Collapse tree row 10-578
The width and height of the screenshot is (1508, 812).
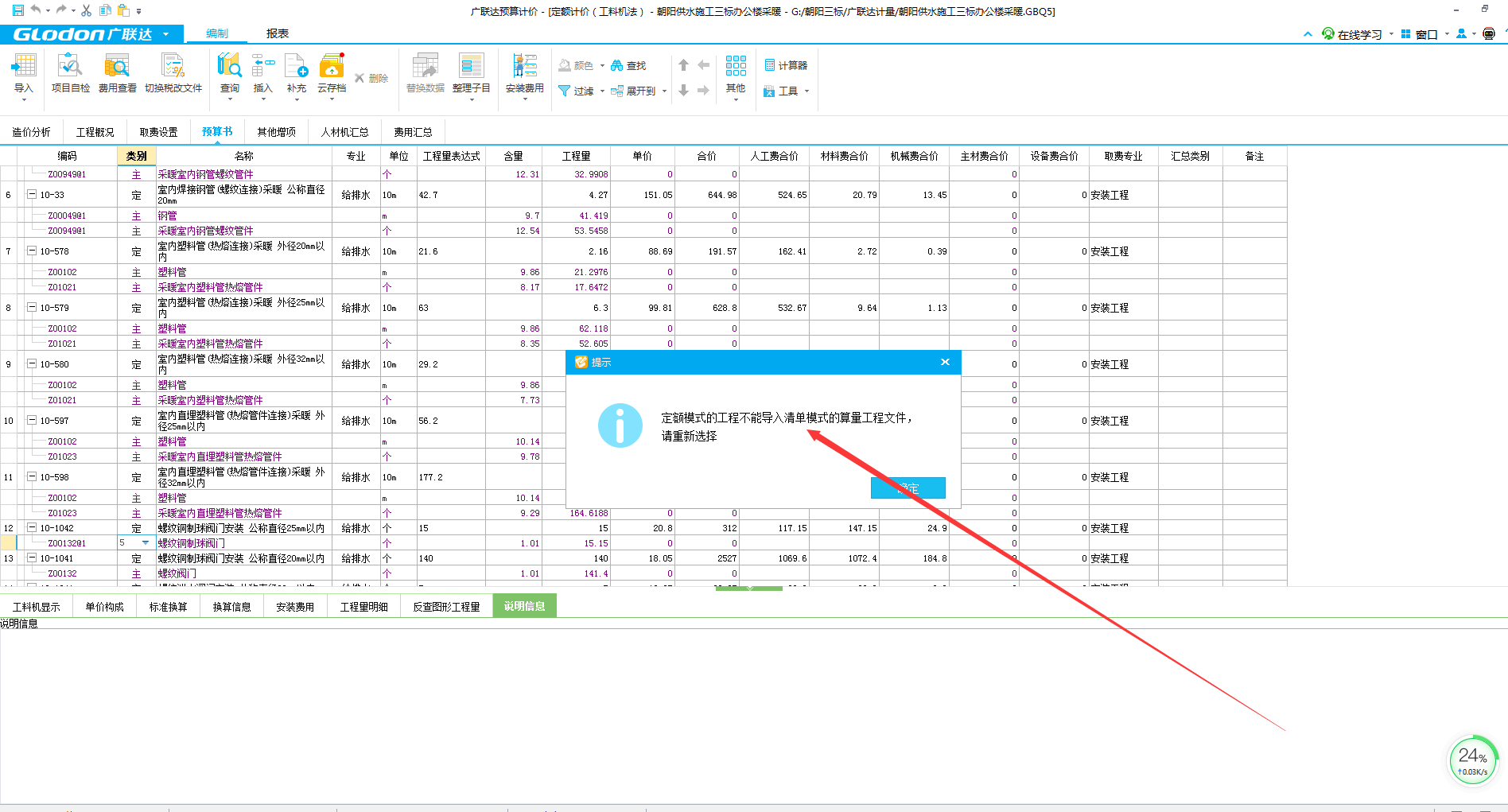32,251
